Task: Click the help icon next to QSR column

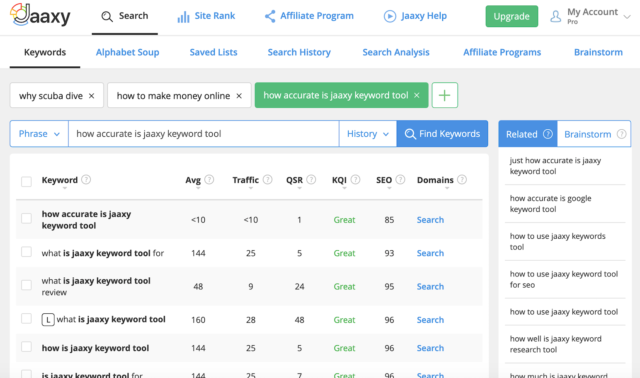Action: pyautogui.click(x=311, y=179)
